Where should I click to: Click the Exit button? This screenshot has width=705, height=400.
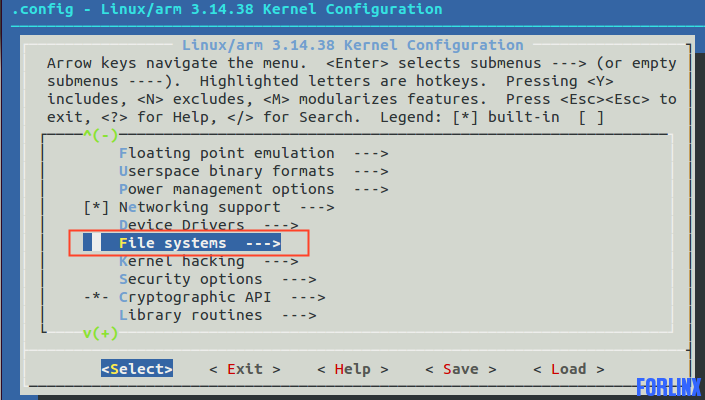click(245, 369)
